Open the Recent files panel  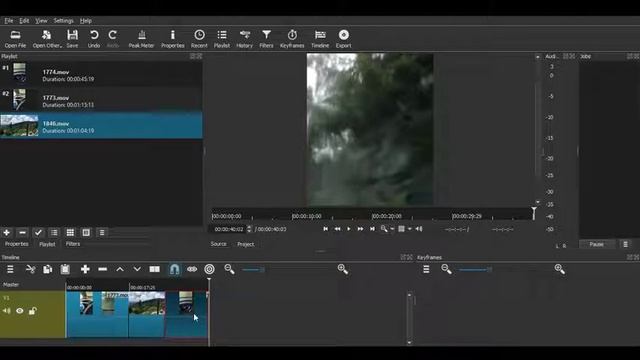coord(199,39)
